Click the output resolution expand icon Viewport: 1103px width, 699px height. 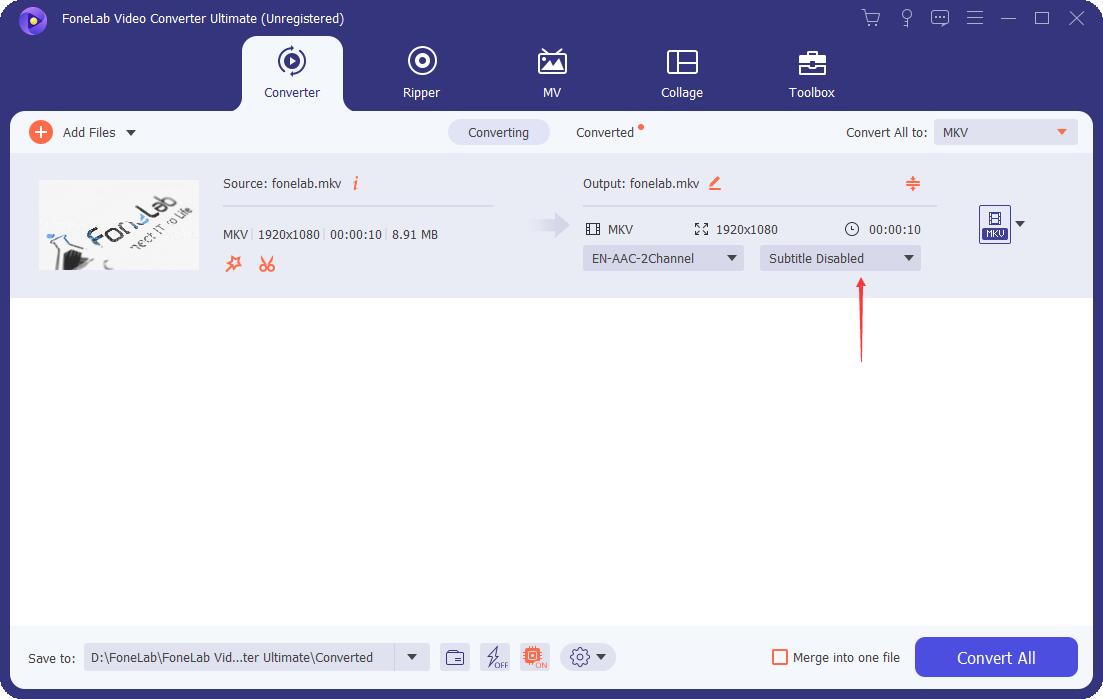pos(701,229)
